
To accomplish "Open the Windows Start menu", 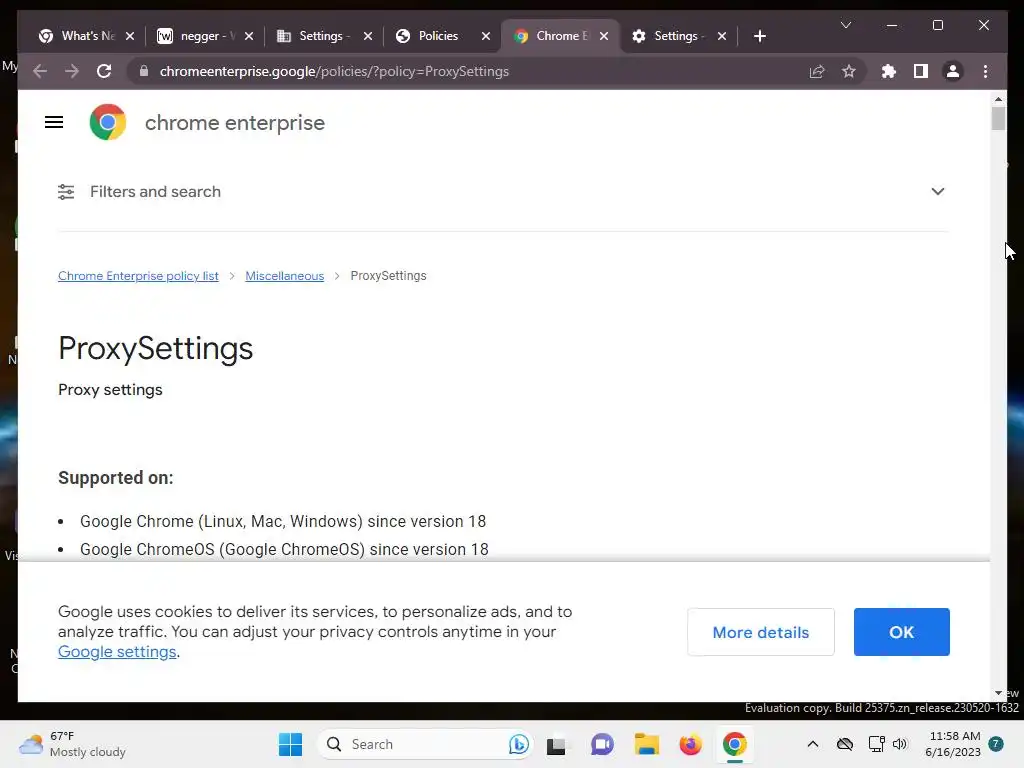I will point(291,744).
